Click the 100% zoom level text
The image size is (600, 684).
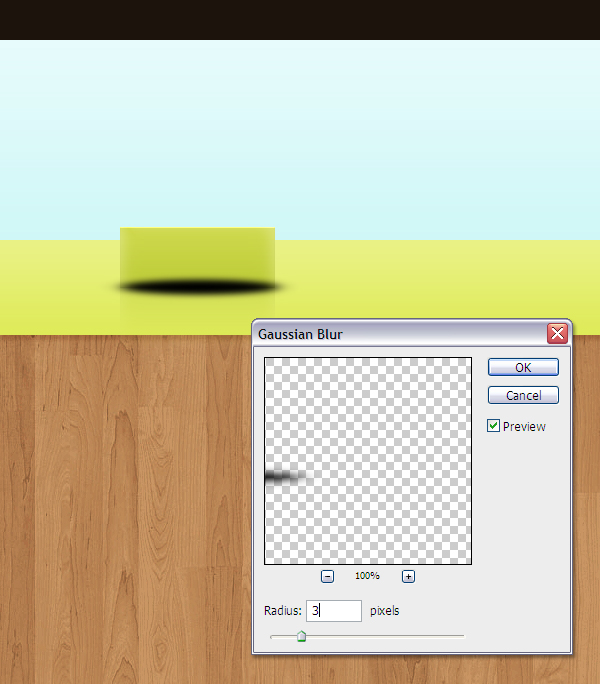pyautogui.click(x=367, y=576)
